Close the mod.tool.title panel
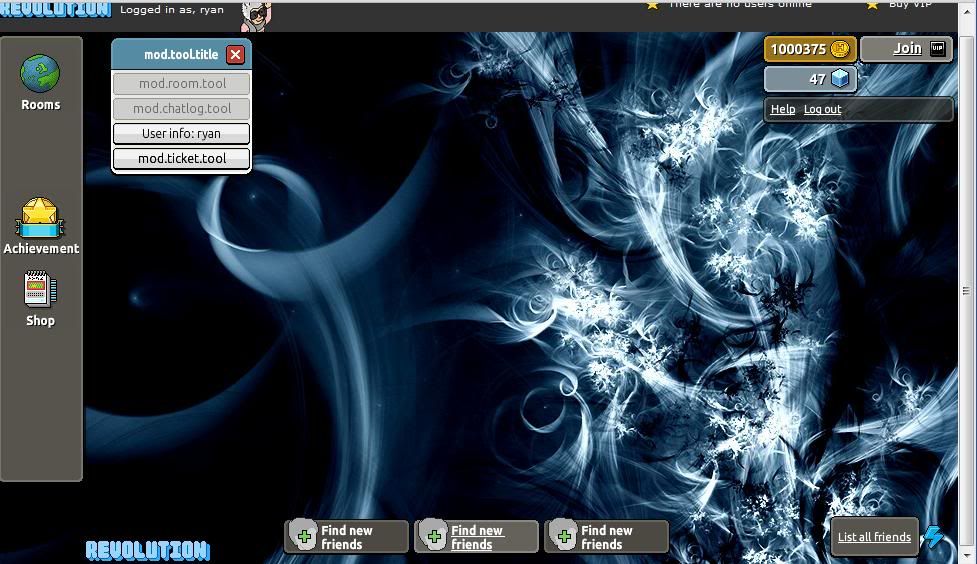Viewport: 977px width, 564px height. coord(235,55)
